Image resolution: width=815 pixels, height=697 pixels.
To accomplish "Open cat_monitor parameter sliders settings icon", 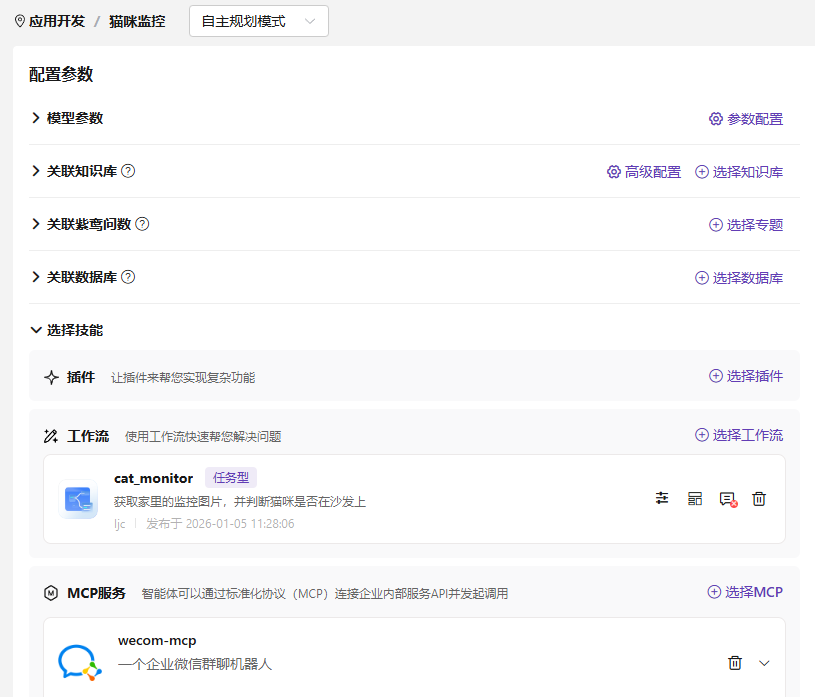I will point(662,498).
